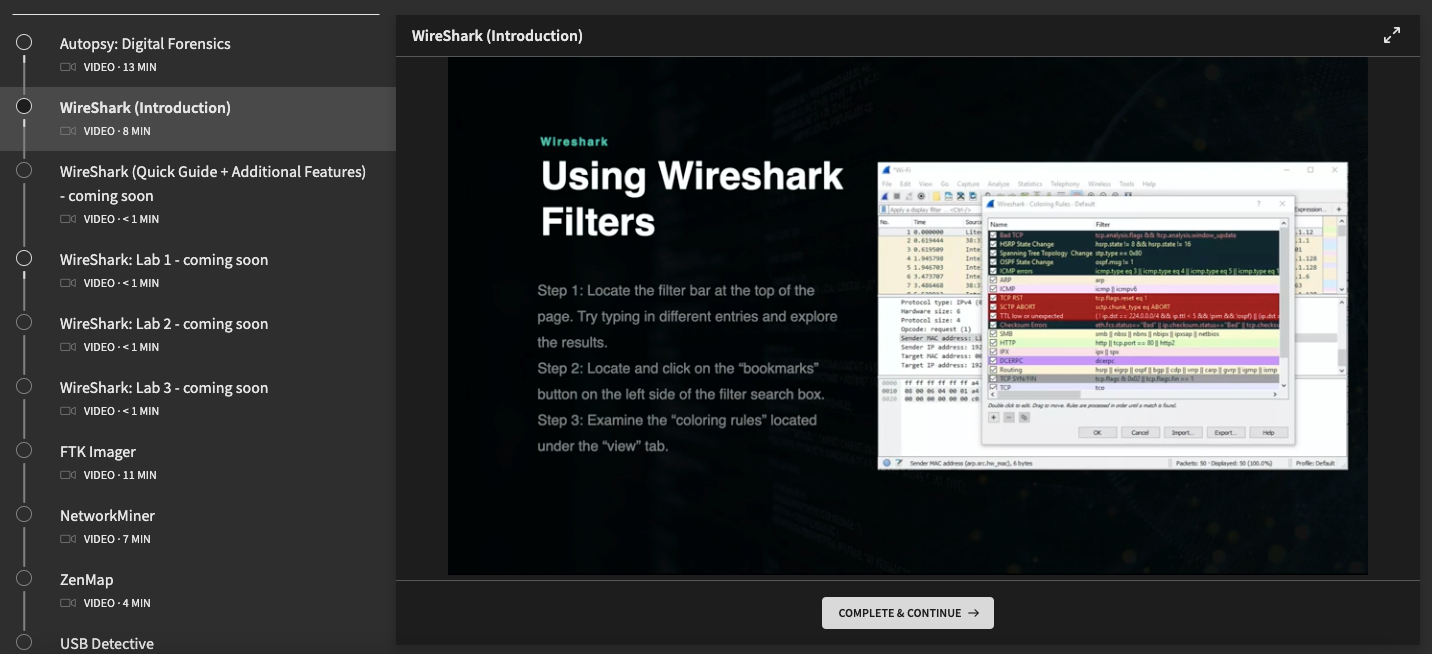Click the "VIDEO · 7 MIN" duration label

[x=117, y=539]
